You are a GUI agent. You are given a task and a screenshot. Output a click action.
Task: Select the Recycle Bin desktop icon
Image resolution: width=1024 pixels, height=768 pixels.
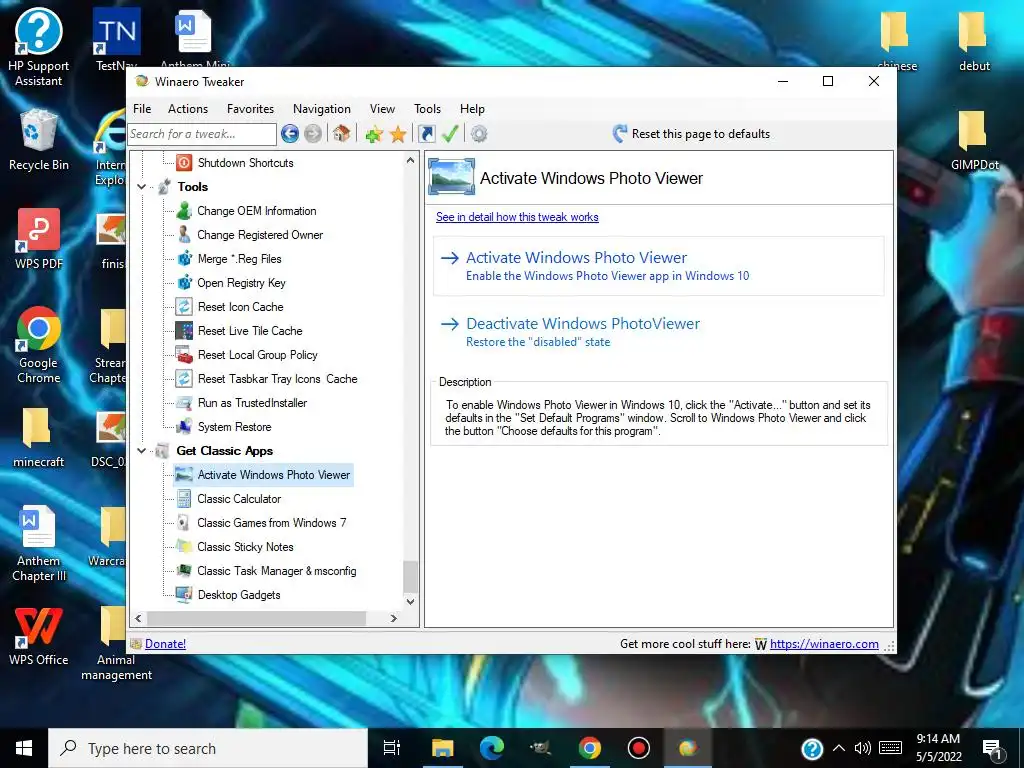pyautogui.click(x=39, y=141)
